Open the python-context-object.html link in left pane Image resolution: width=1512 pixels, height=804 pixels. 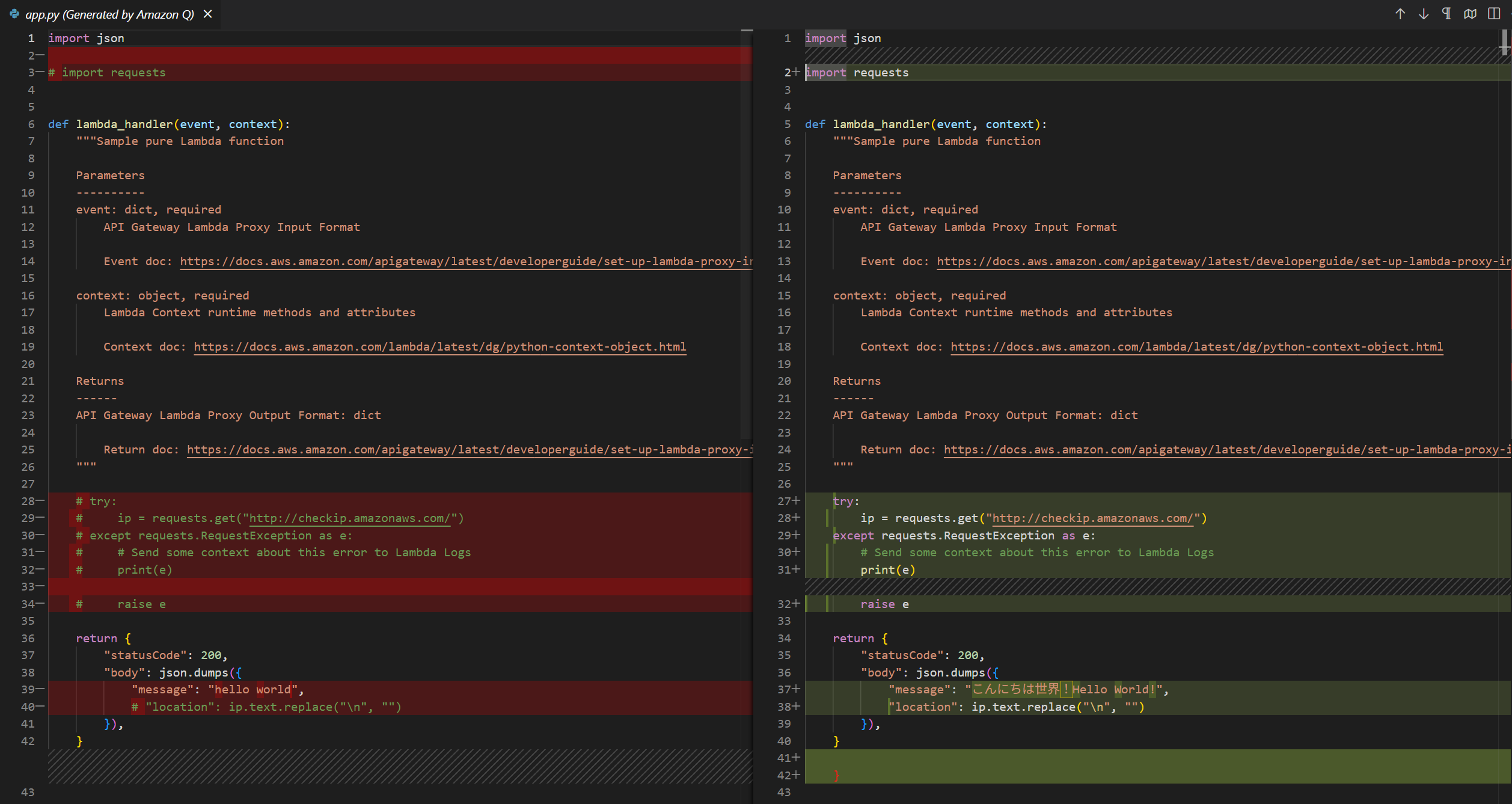point(439,347)
